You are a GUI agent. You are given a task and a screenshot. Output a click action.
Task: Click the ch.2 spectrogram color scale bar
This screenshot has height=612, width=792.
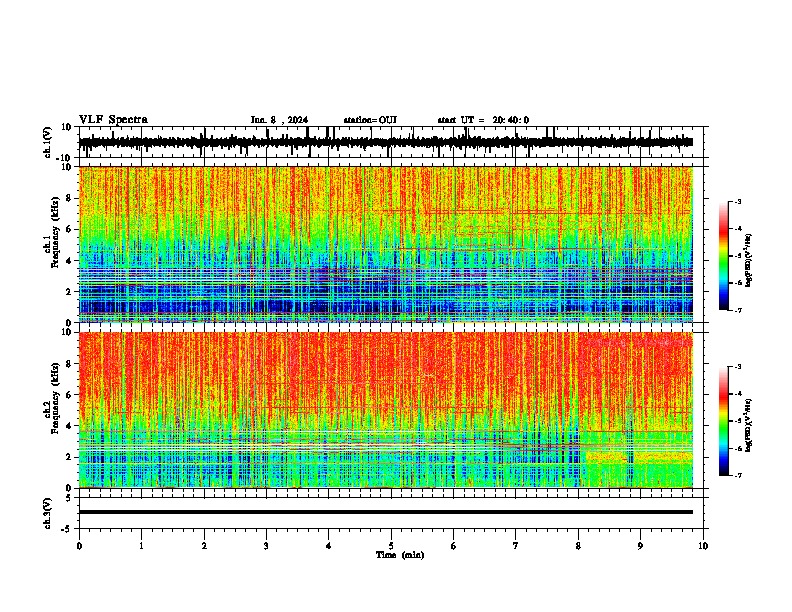pyautogui.click(x=724, y=421)
